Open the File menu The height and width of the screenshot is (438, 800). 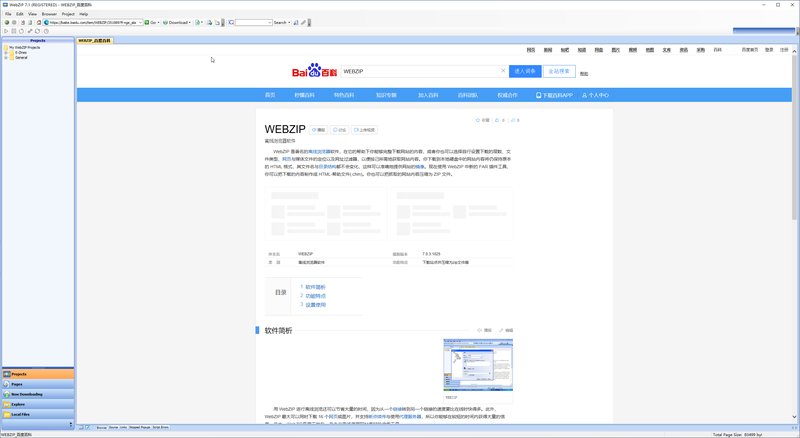pos(8,14)
